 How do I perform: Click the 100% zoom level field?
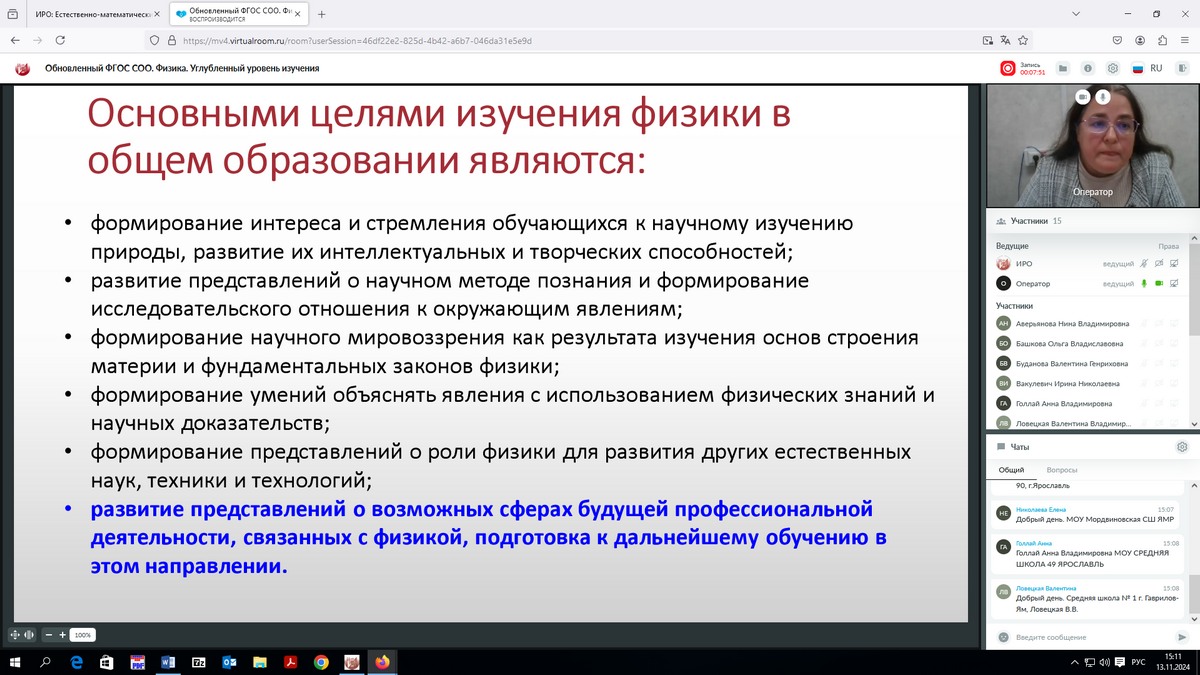[83, 635]
